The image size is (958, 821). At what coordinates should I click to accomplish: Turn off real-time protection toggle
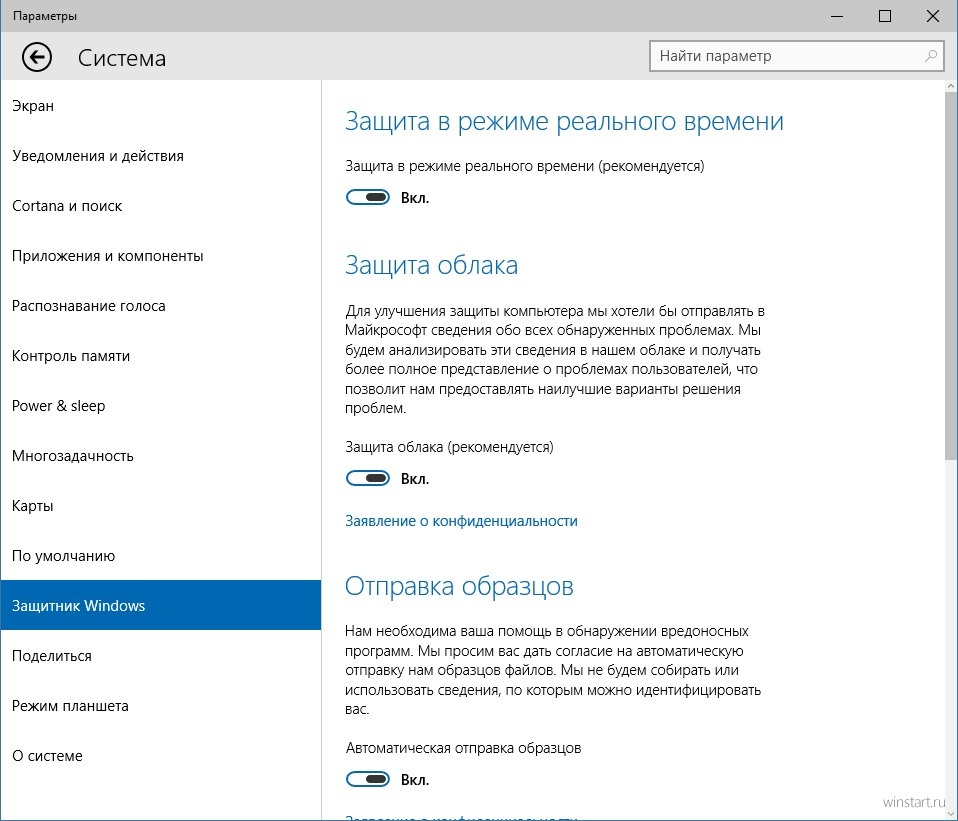368,197
